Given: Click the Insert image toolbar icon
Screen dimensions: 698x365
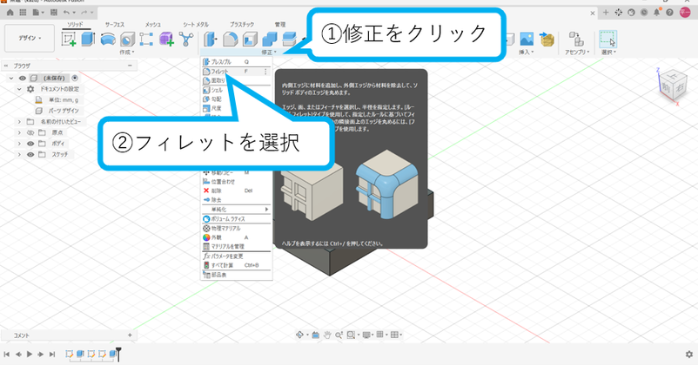Looking at the screenshot, I should pyautogui.click(x=527, y=39).
